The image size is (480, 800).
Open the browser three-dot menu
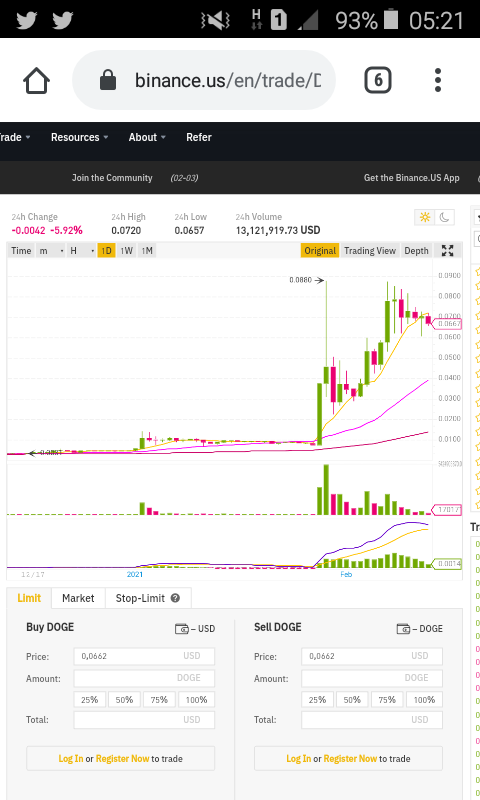438,80
